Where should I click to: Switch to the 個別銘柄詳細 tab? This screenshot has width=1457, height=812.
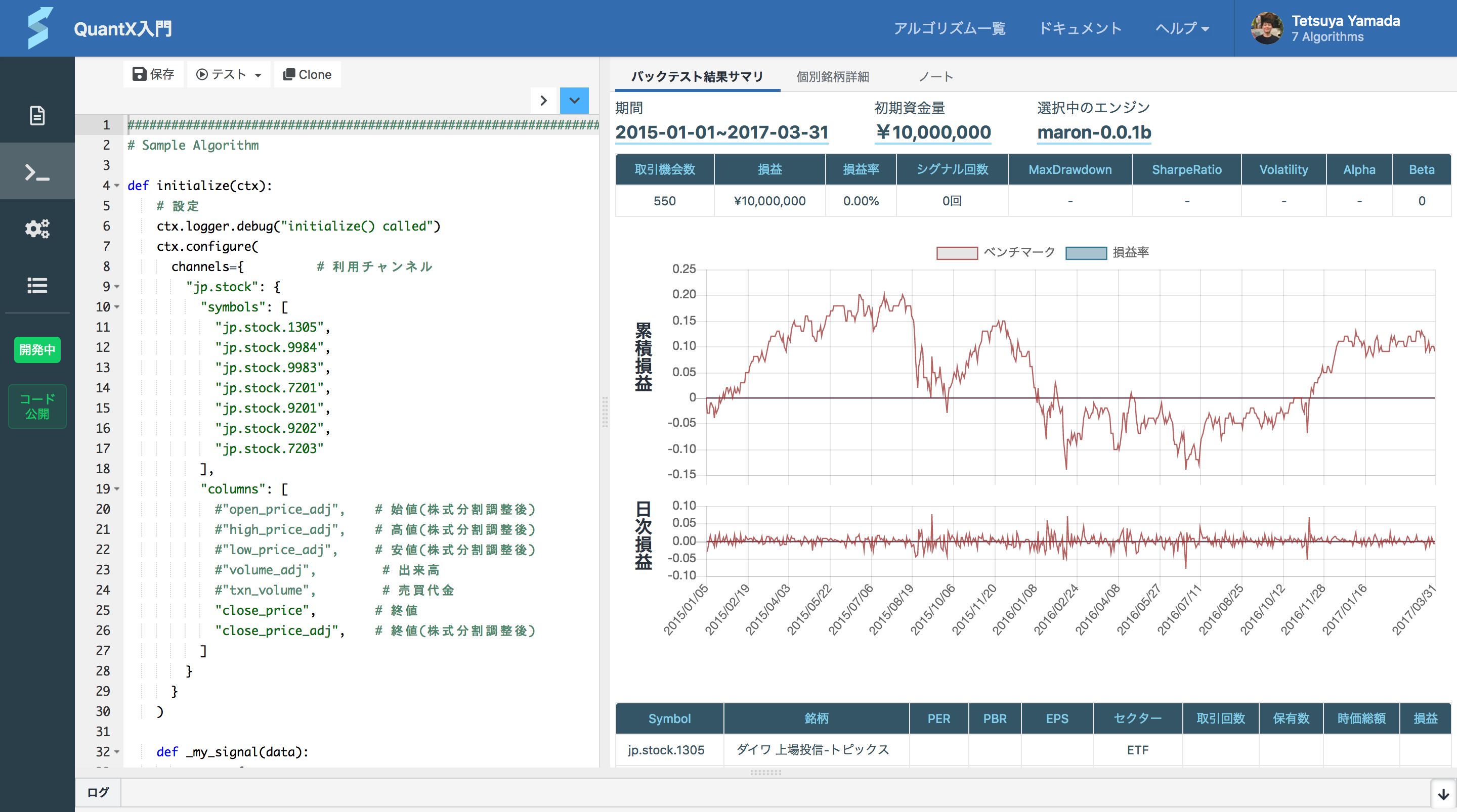[833, 76]
